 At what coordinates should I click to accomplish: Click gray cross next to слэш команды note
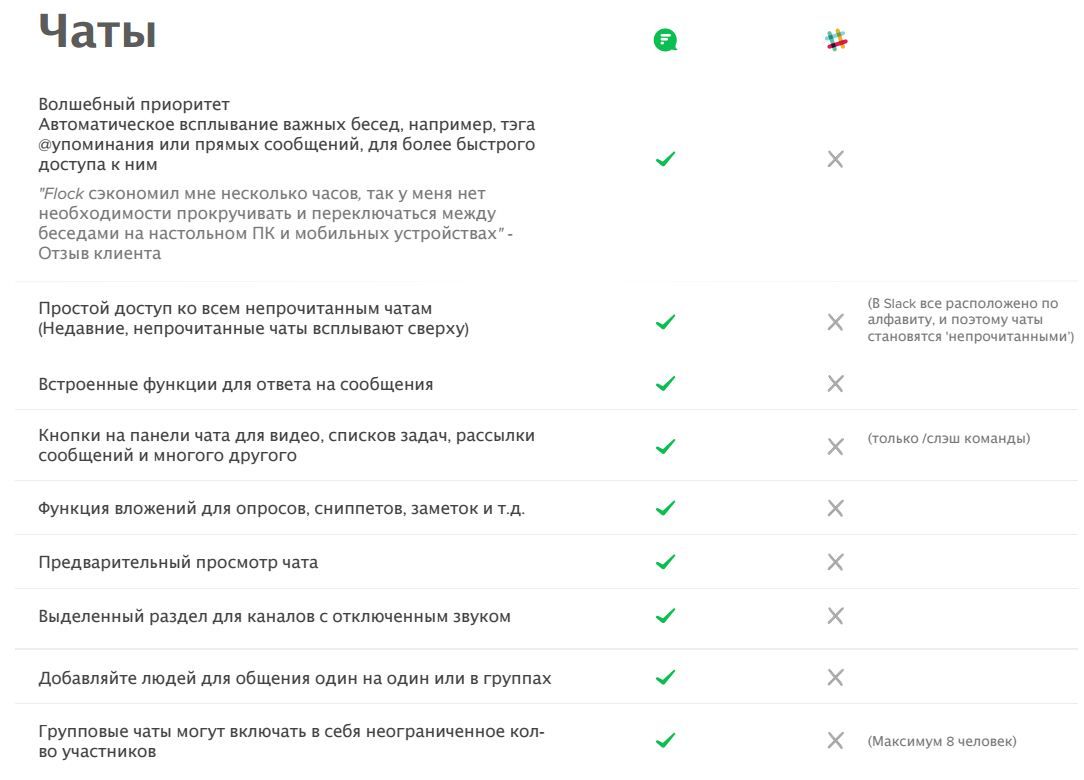[x=836, y=446]
